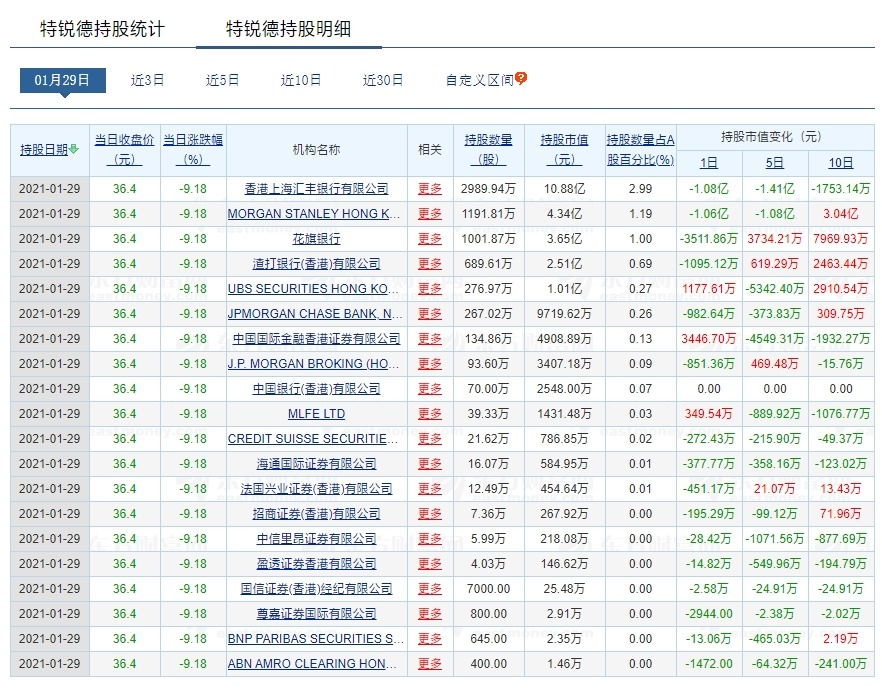Open 海通国际证券有限公司 link
The image size is (882, 698).
(316, 464)
